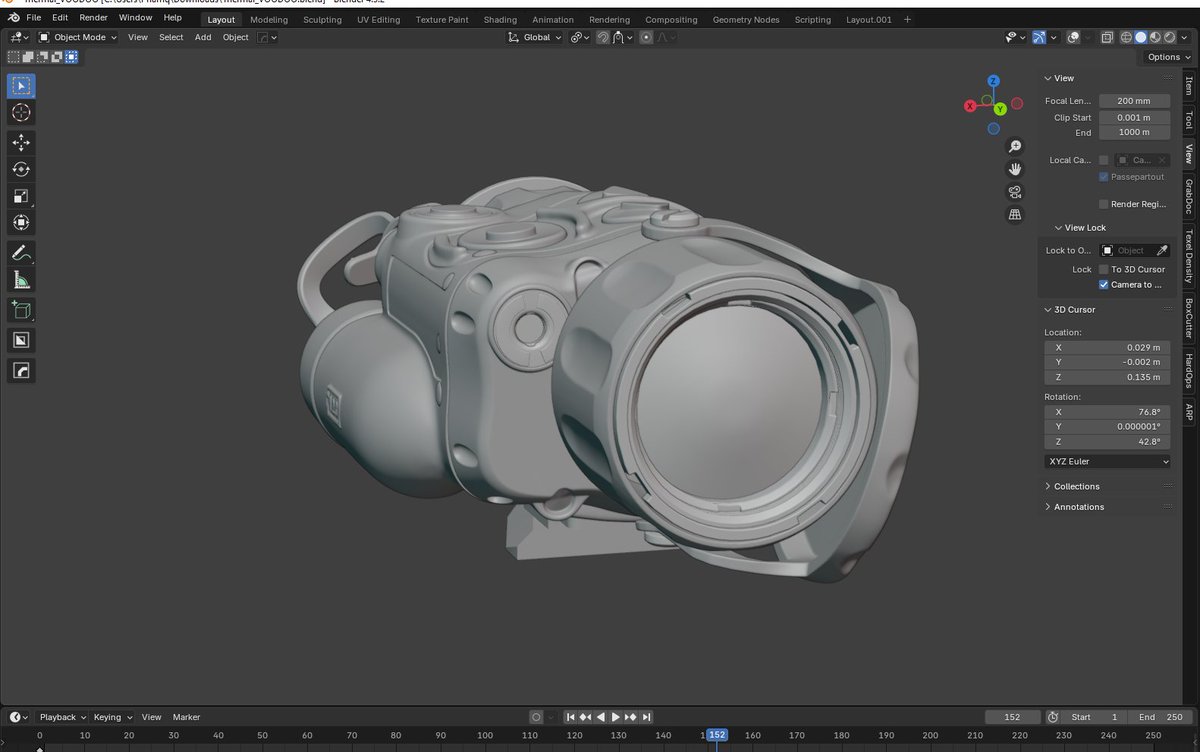Toggle the Local Camera checkbox
1200x752 pixels.
(1103, 160)
